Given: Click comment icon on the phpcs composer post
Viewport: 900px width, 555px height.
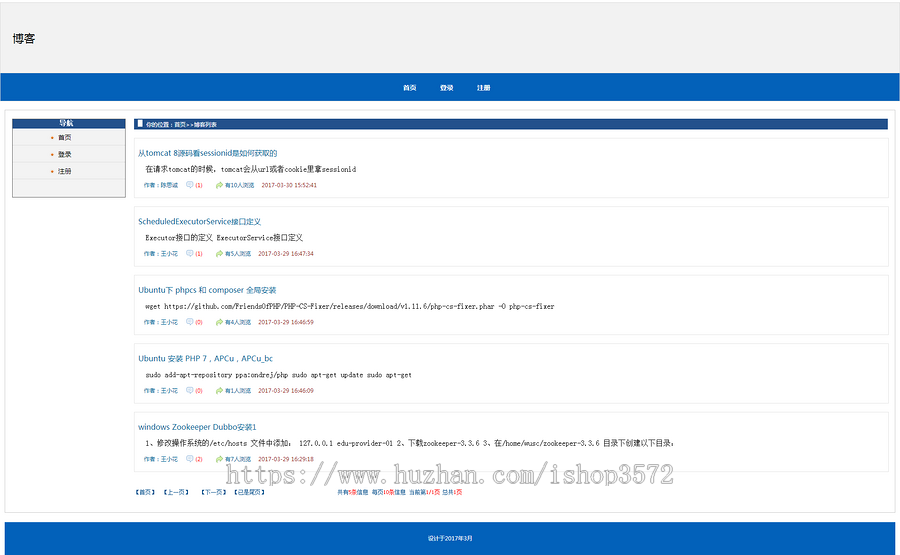Looking at the screenshot, I should click(189, 322).
